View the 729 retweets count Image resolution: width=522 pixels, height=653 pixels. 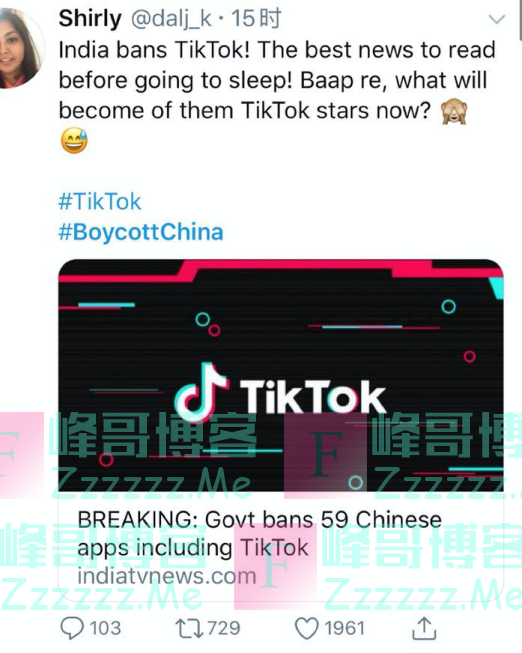tap(224, 628)
